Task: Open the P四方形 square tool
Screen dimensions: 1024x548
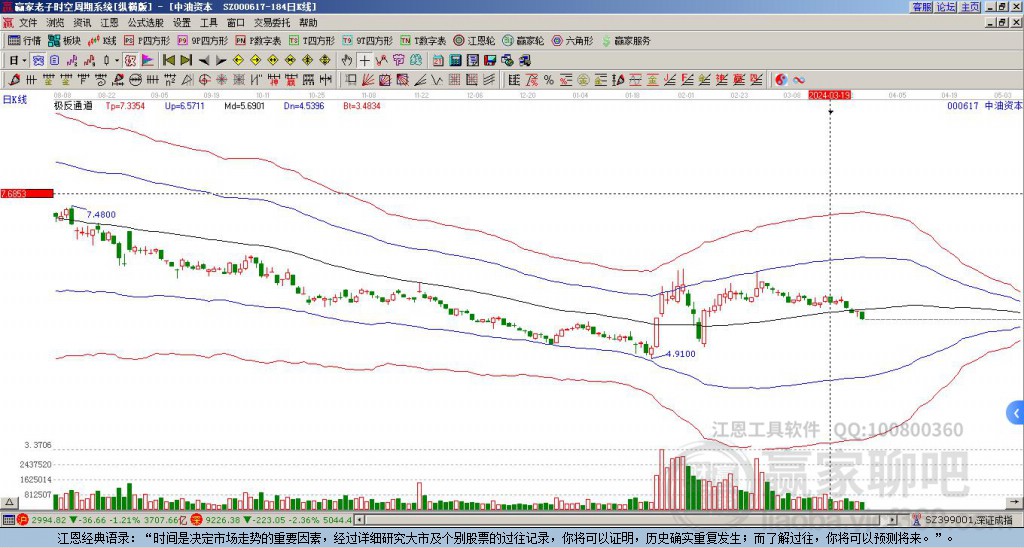Action: coord(147,40)
